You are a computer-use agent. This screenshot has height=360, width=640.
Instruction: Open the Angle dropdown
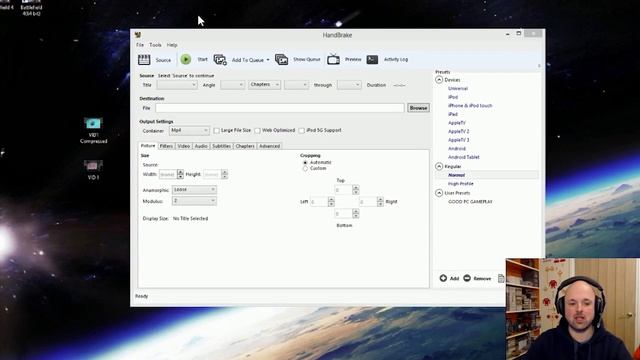point(233,85)
